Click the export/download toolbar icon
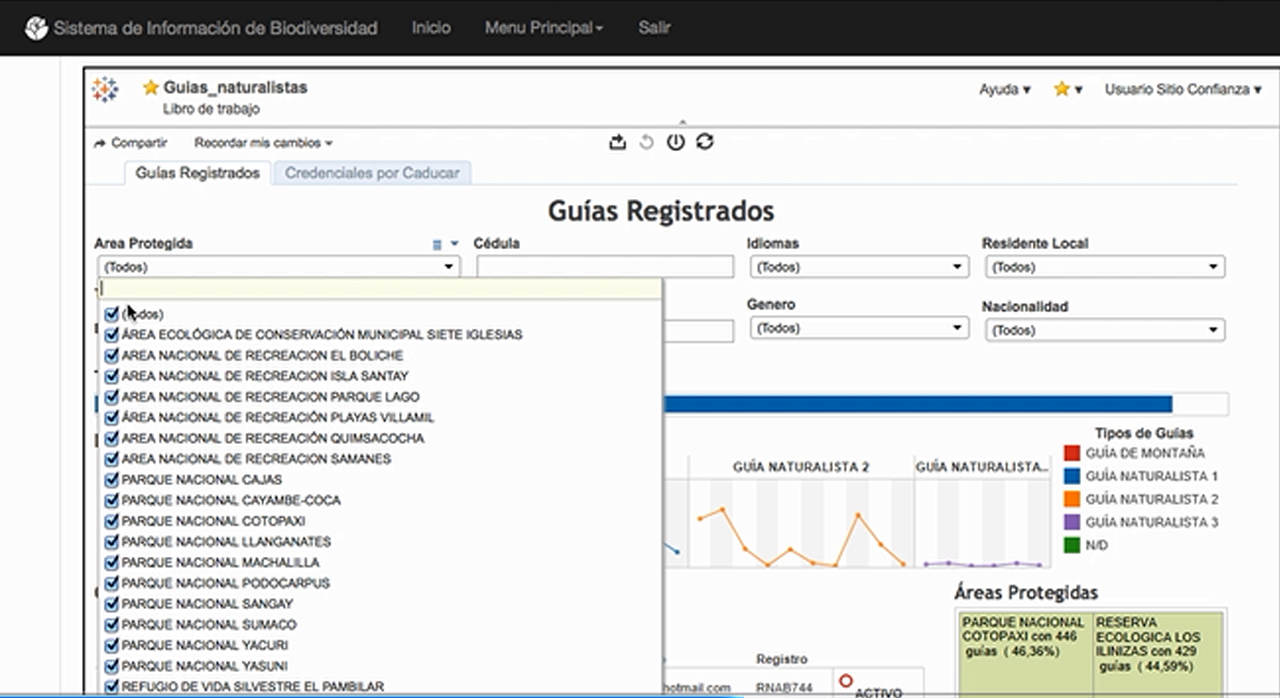1280x698 pixels. (617, 142)
